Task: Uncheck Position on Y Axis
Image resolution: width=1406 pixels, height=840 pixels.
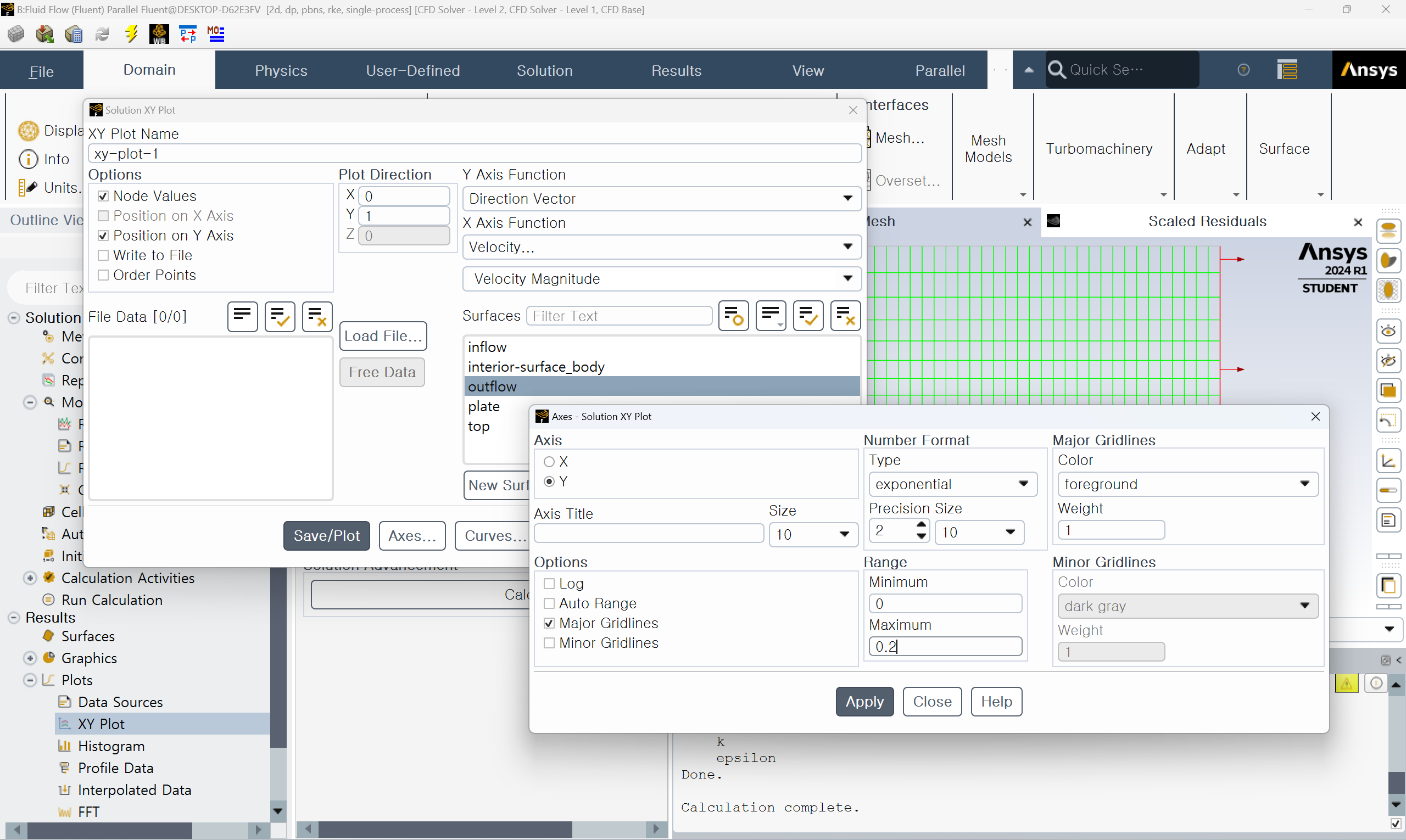Action: click(103, 236)
